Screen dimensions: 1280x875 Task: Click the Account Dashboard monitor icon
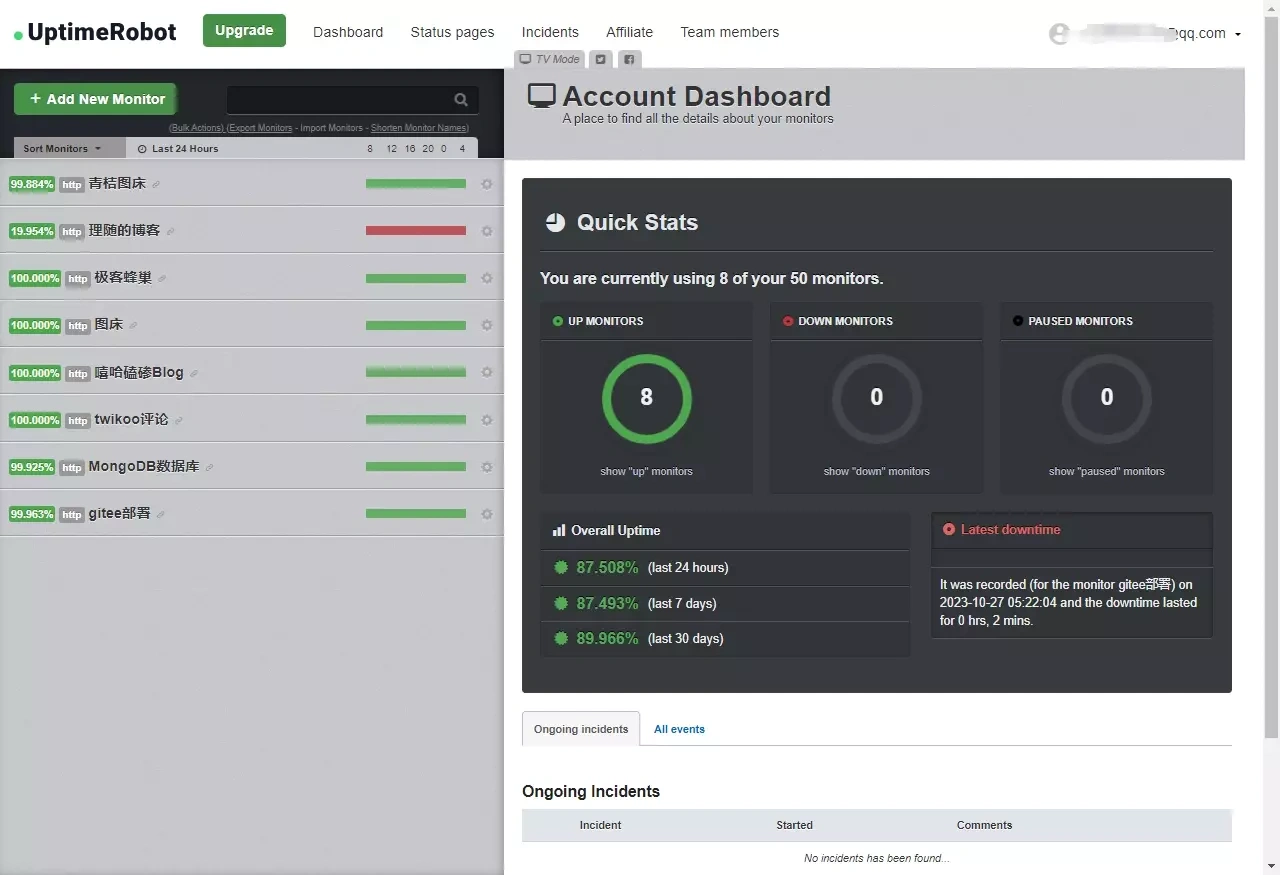coord(541,96)
